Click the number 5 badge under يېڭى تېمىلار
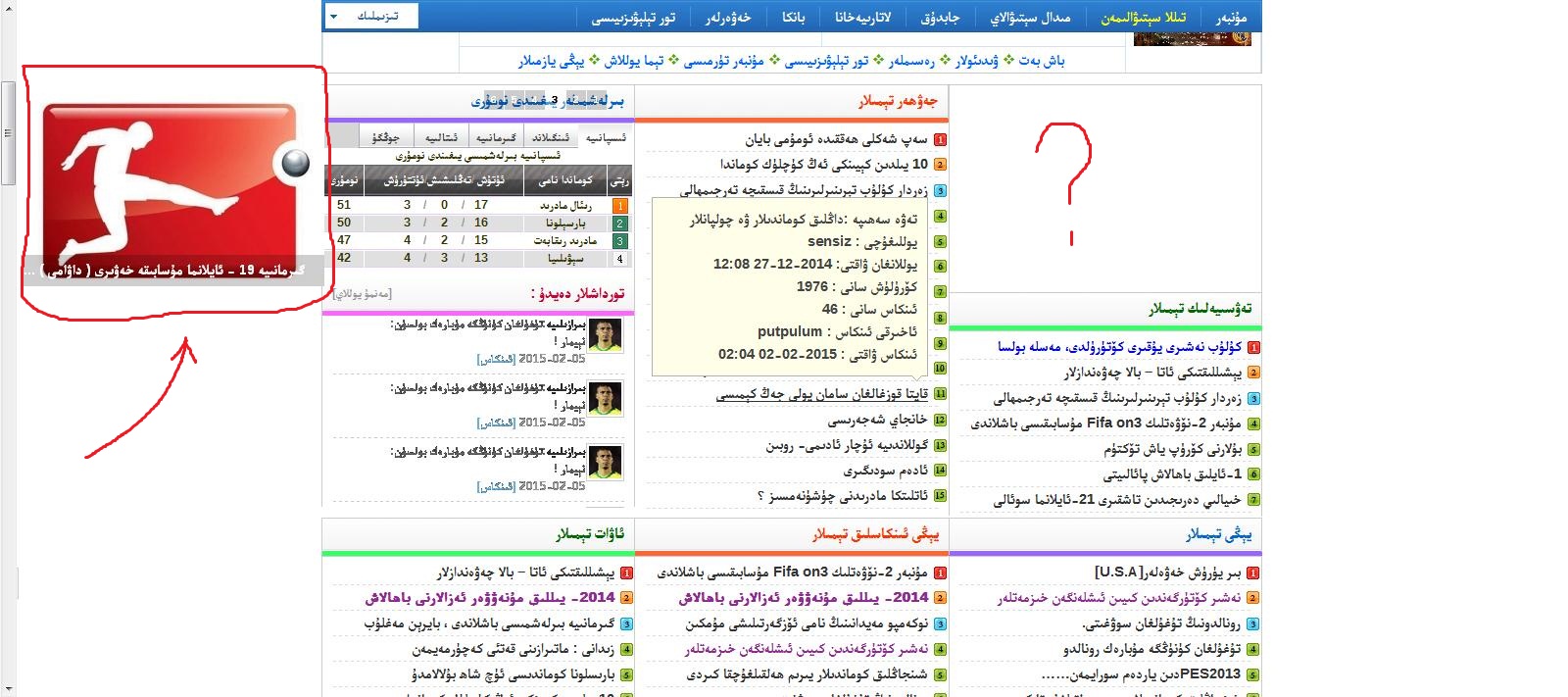This screenshot has height=697, width=1568. 1253,674
